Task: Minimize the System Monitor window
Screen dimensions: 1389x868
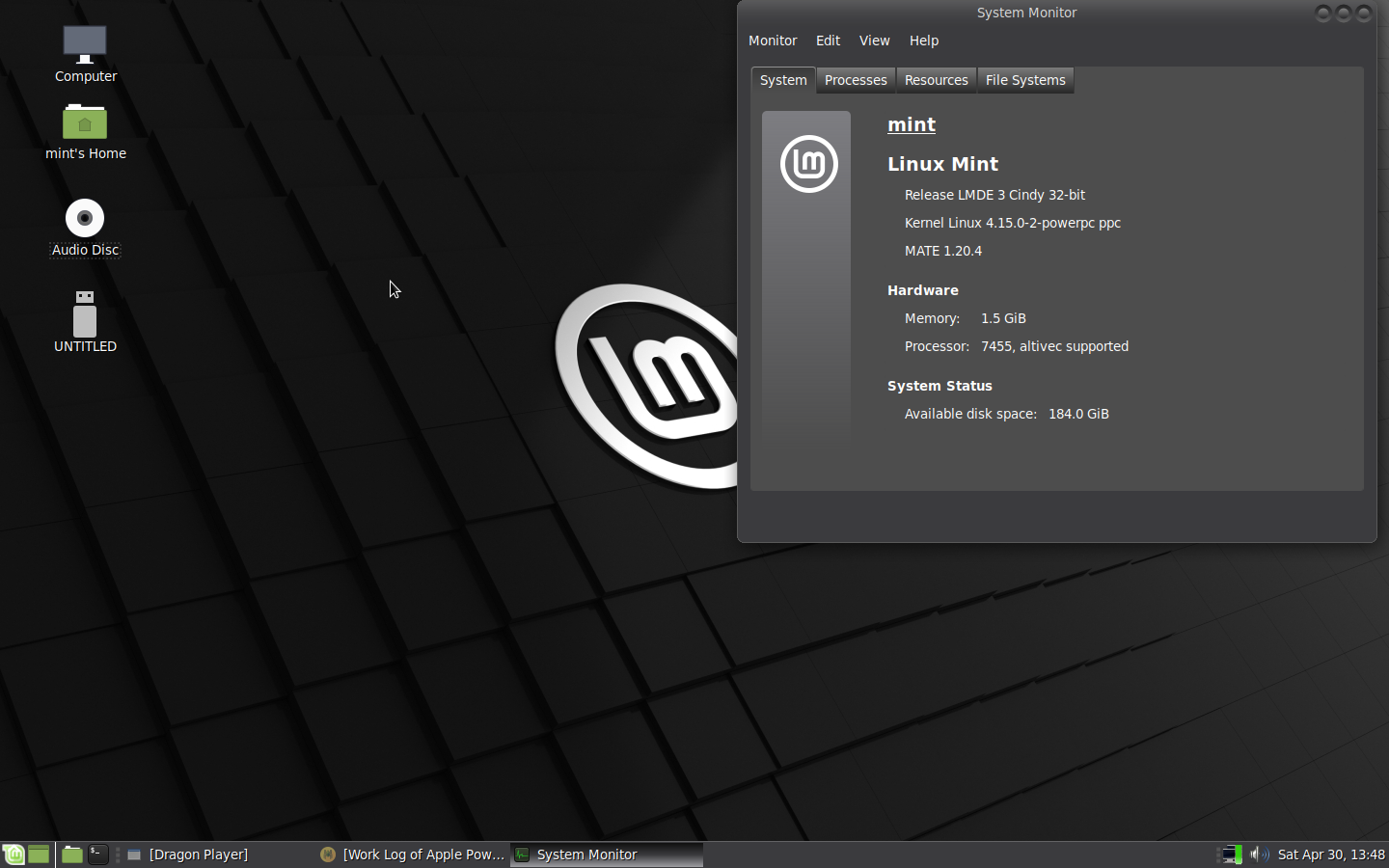Action: [1323, 13]
